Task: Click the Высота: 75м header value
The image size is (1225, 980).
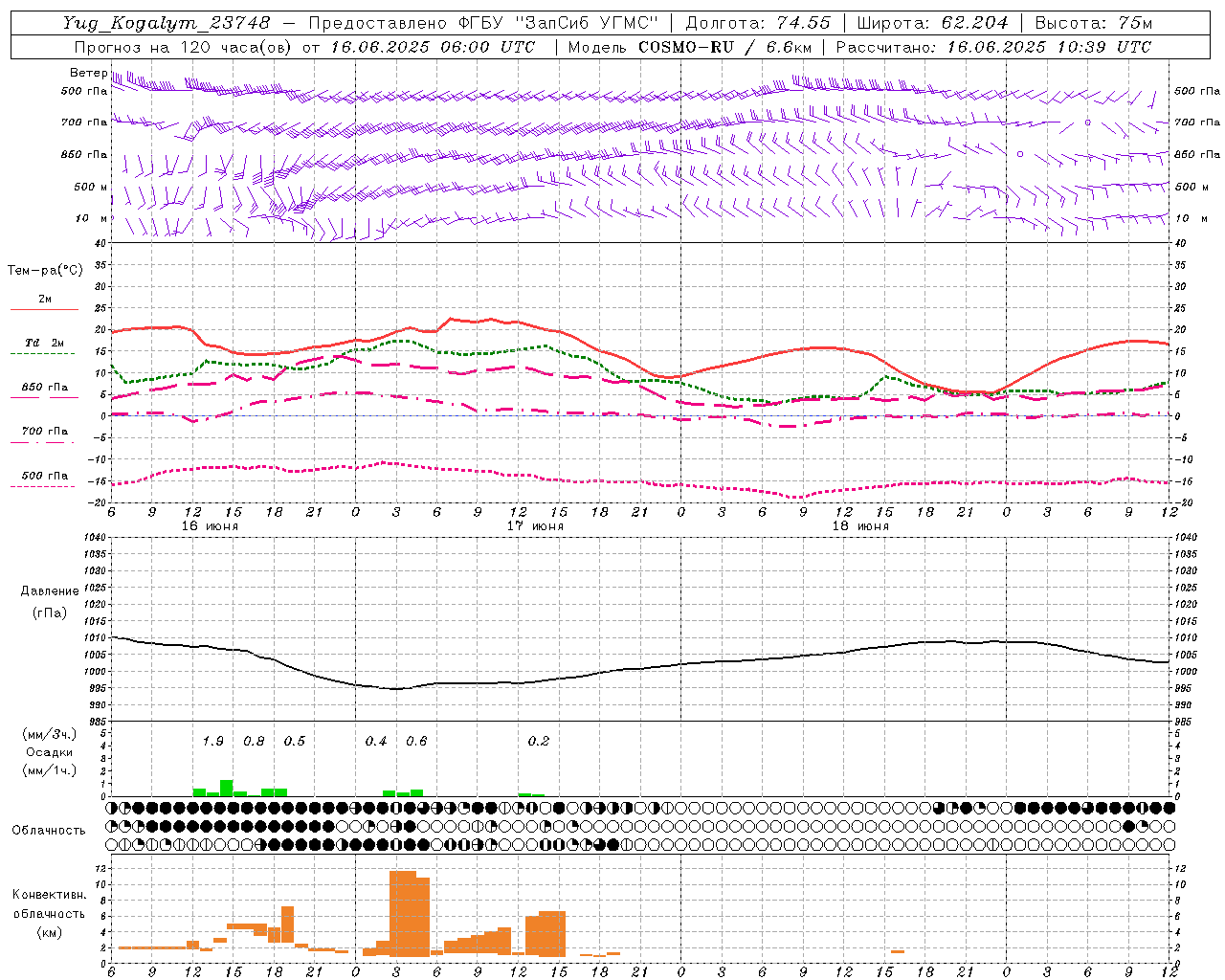Action: [1094, 23]
